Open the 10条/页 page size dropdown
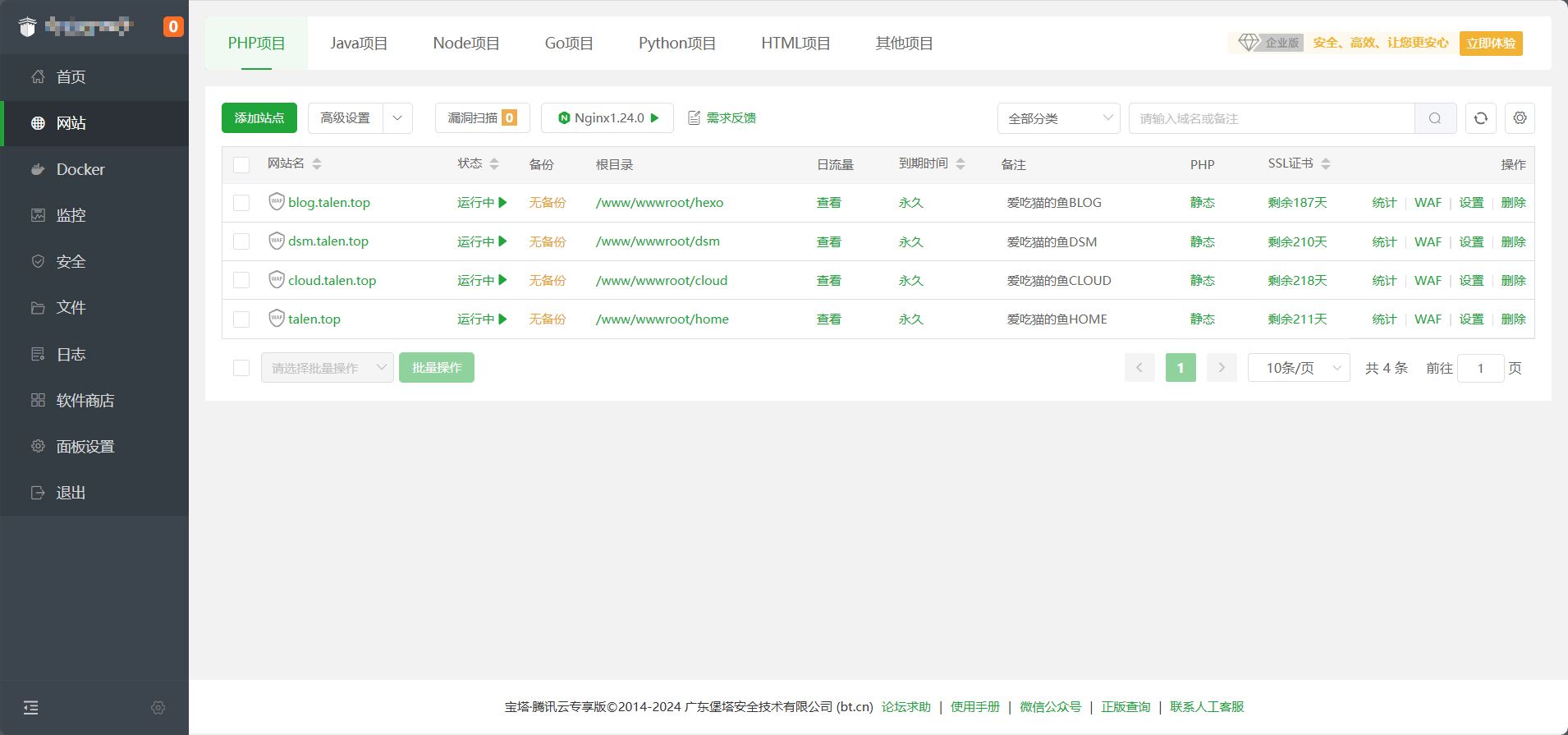The width and height of the screenshot is (1568, 735). (x=1298, y=368)
